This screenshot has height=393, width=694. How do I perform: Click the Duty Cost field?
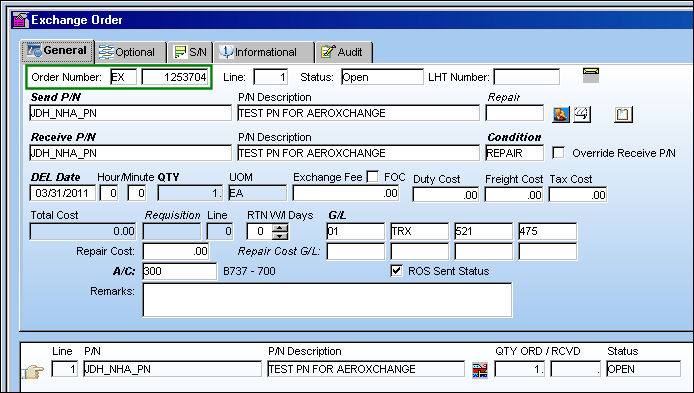pyautogui.click(x=446, y=195)
